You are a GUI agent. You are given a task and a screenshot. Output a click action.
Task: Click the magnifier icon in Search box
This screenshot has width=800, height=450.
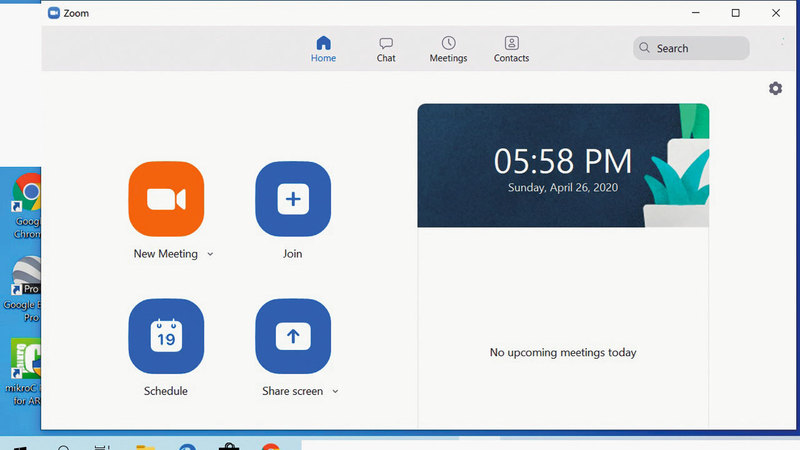(646, 48)
